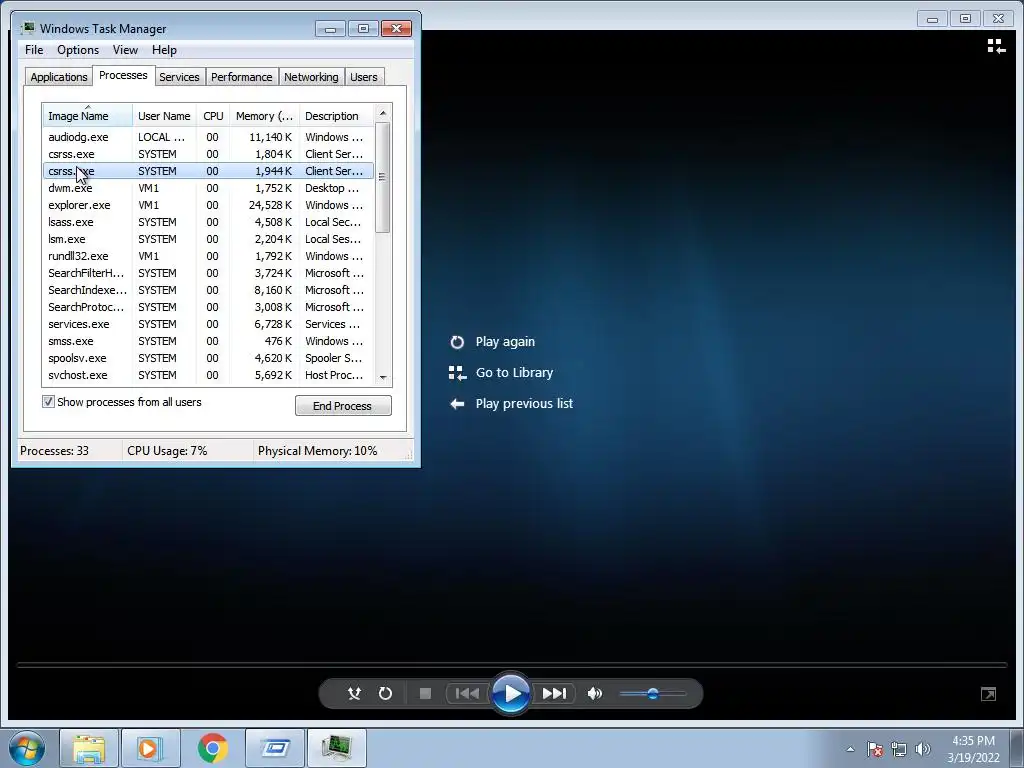
Task: Click the Go to Library link text
Action: click(x=514, y=372)
